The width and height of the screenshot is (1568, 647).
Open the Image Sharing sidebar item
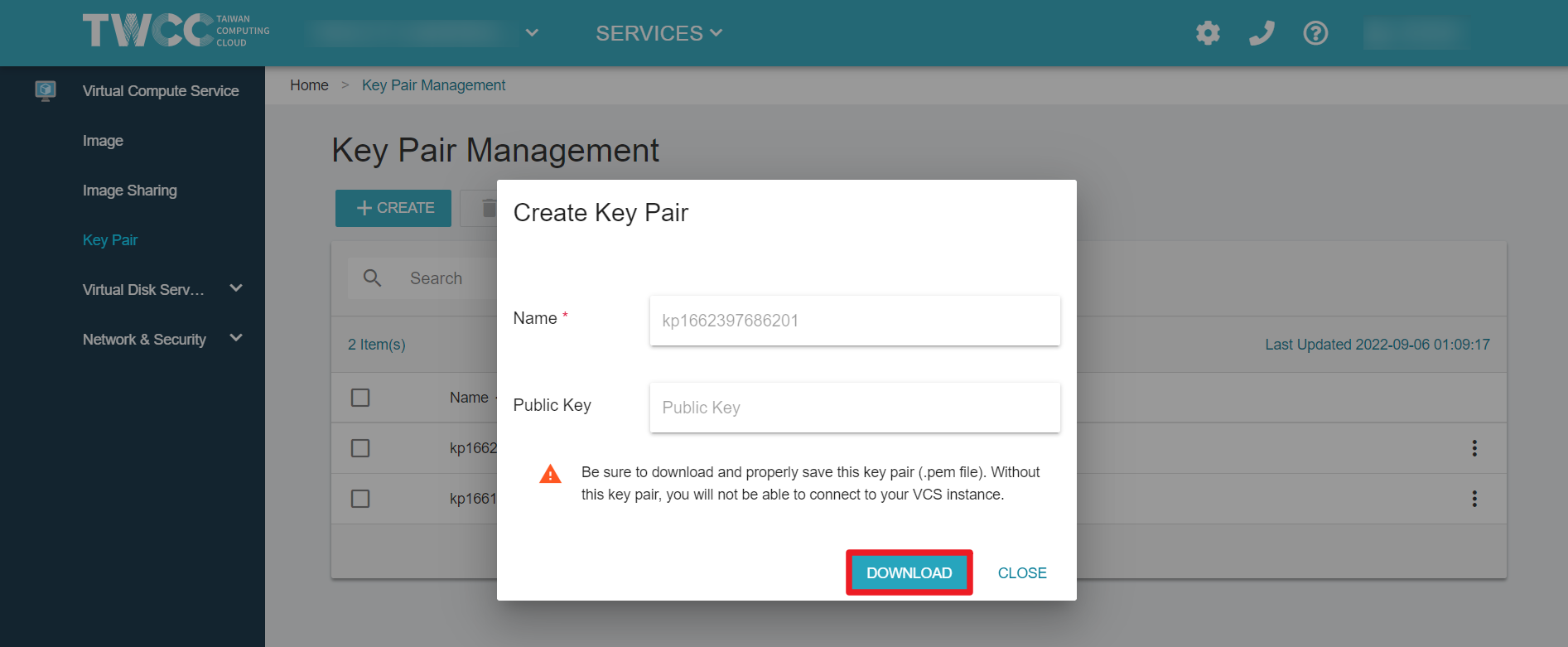(x=130, y=191)
